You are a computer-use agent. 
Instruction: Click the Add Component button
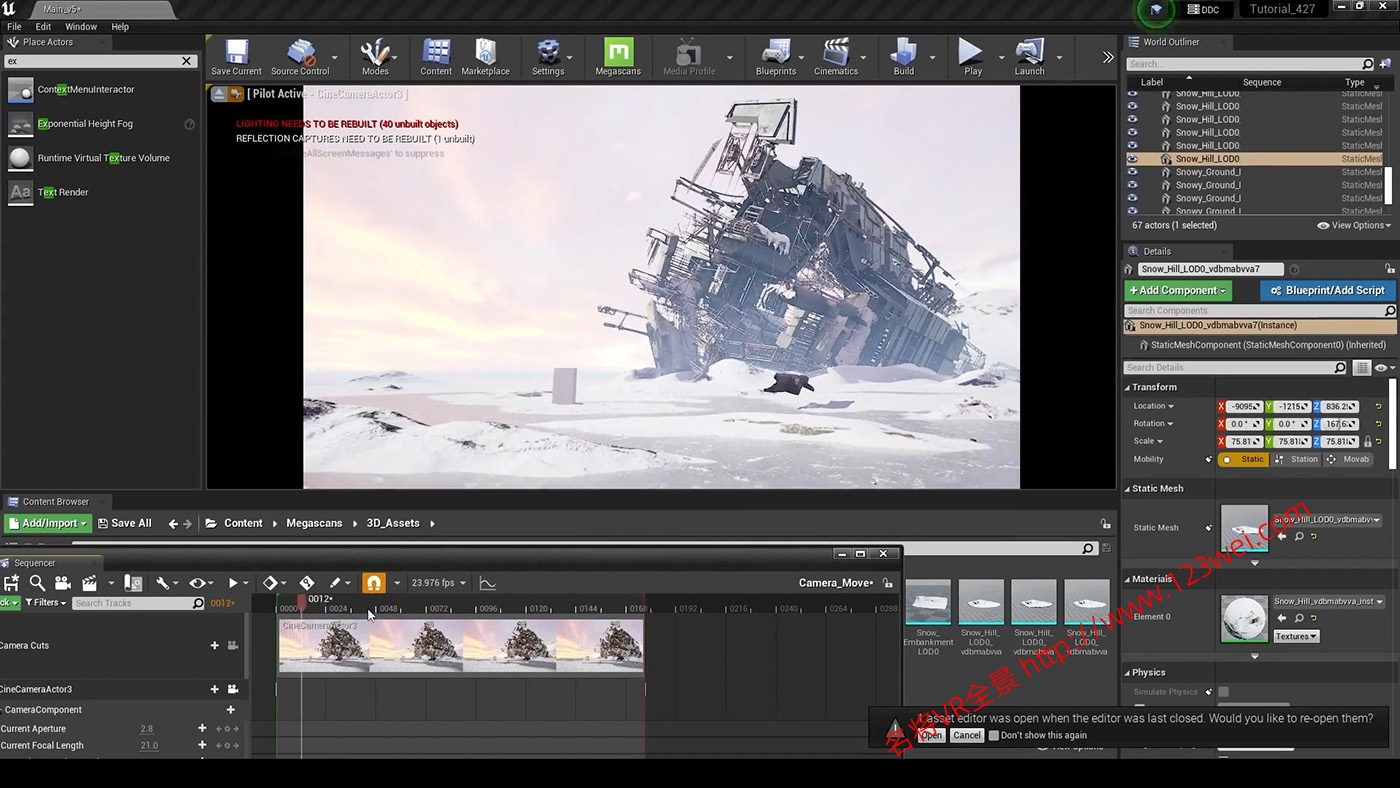coord(1178,290)
